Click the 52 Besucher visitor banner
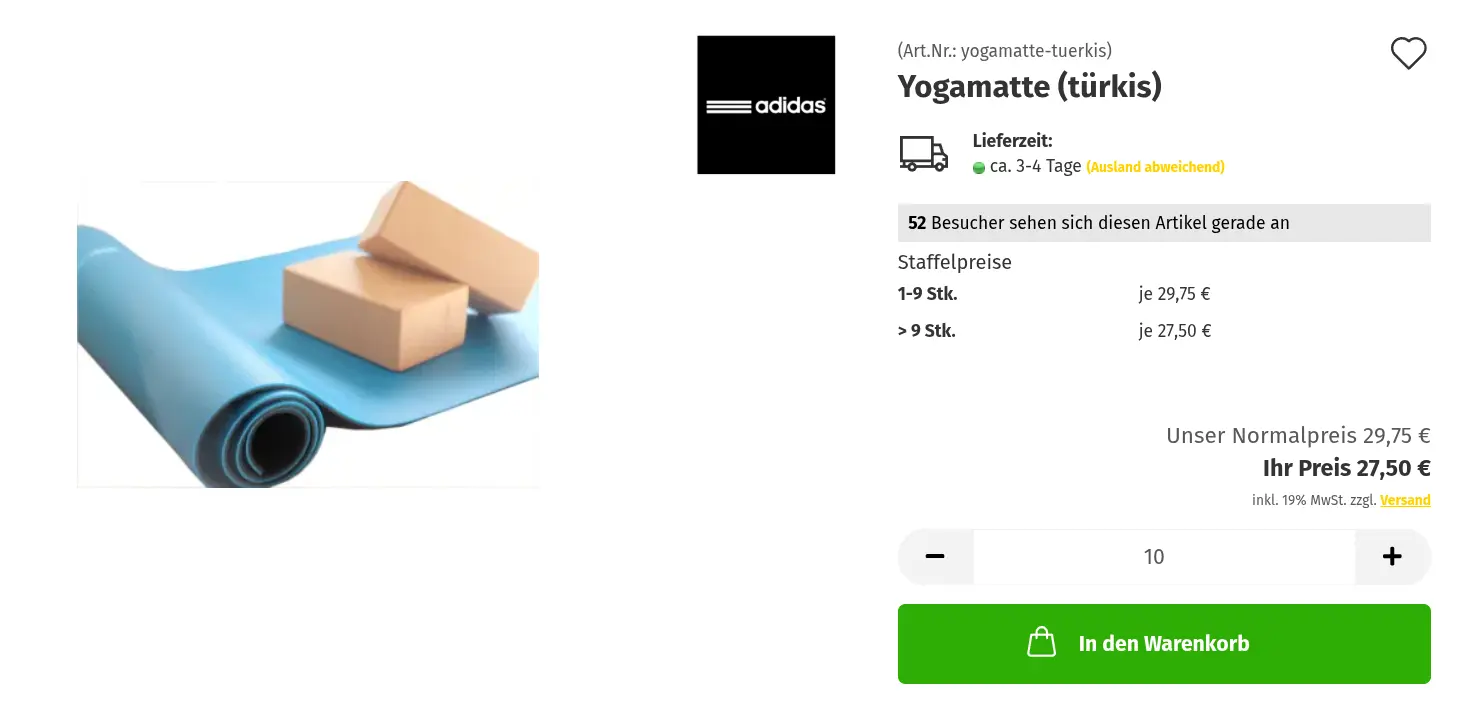 tap(1164, 223)
